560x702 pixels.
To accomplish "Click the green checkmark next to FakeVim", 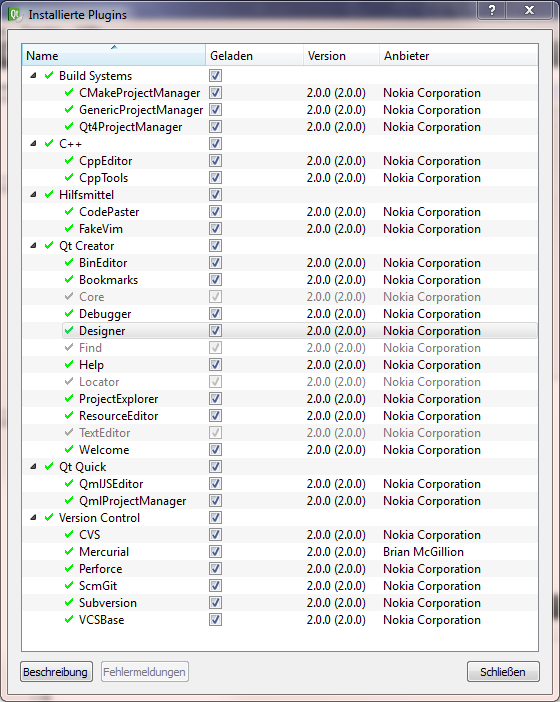I will [69, 228].
